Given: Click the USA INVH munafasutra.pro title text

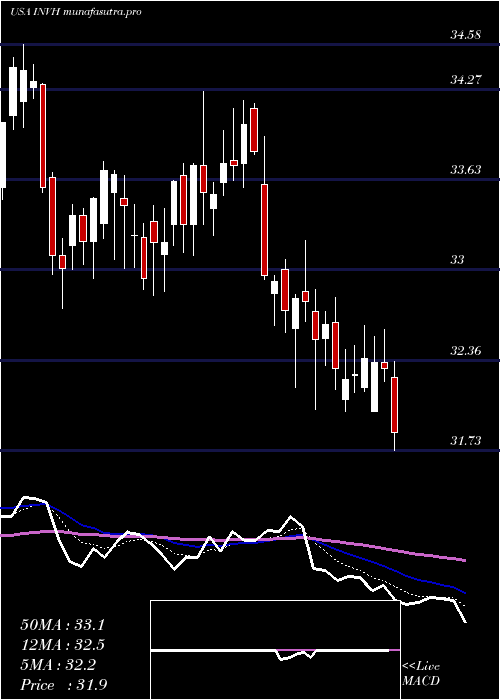Looking at the screenshot, I should (x=76, y=12).
